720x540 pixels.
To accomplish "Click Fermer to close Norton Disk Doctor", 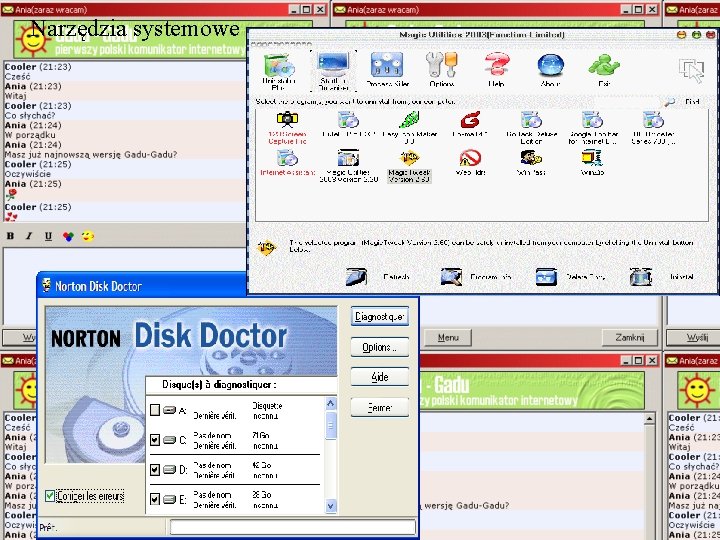I will [x=380, y=407].
